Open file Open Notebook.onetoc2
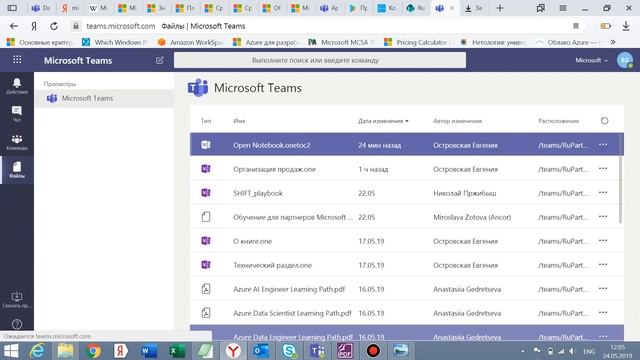640x360 pixels. point(272,145)
